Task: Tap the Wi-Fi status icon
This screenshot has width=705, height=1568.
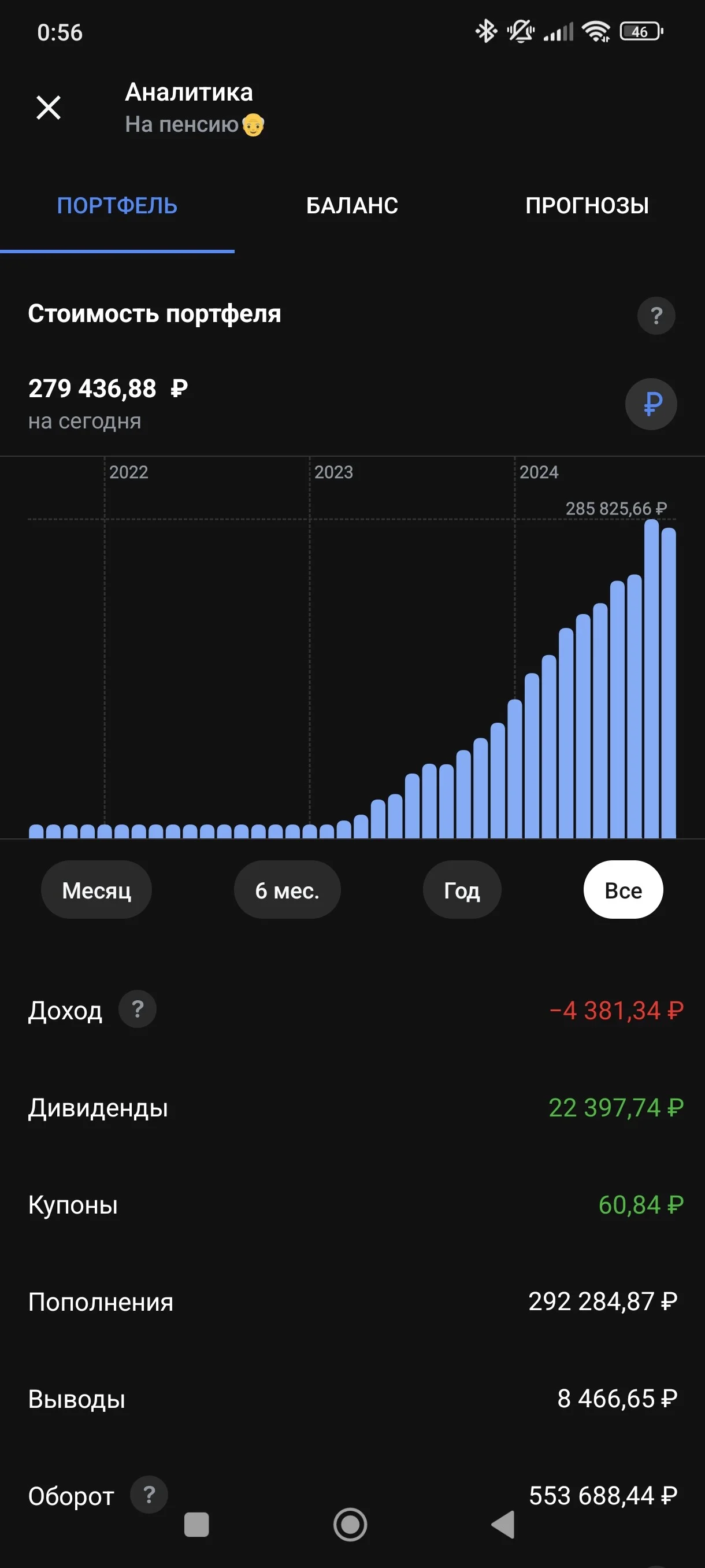Action: click(x=596, y=31)
